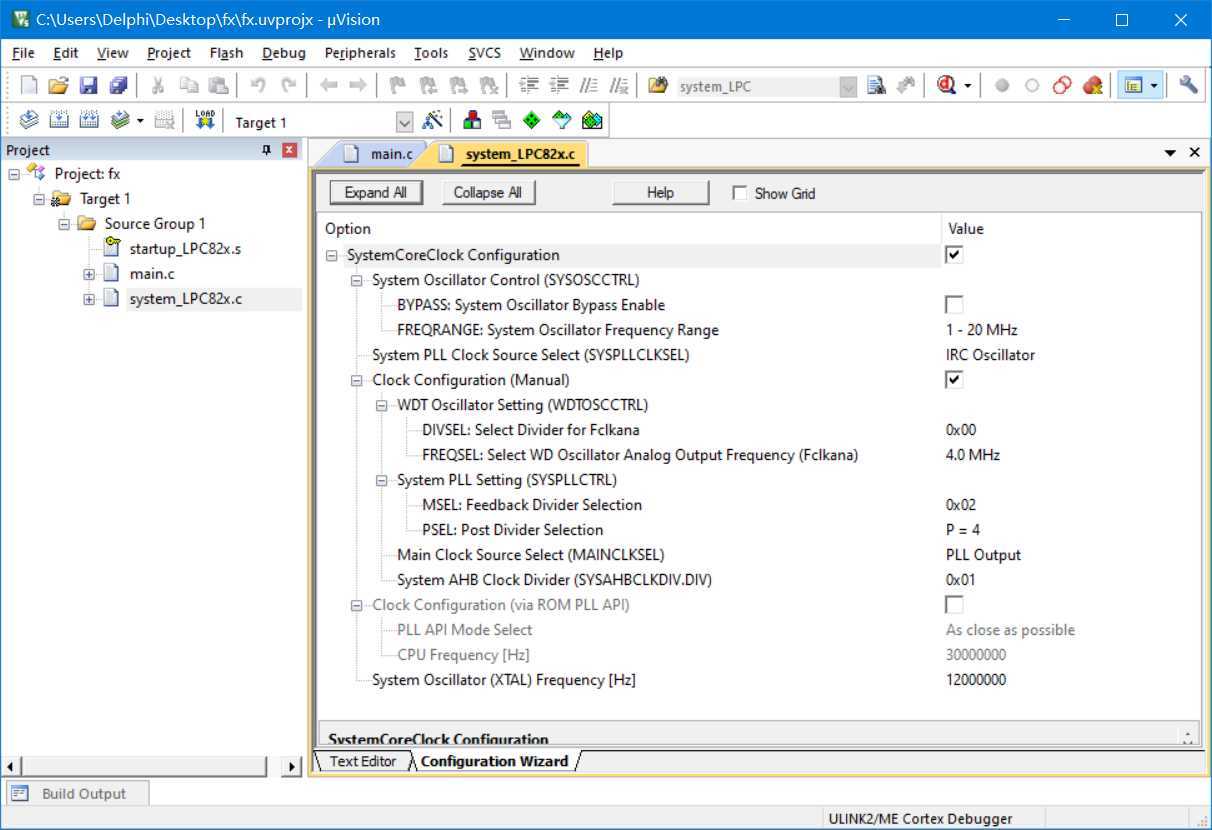Rebuild all target files from the toolbar

(89, 121)
